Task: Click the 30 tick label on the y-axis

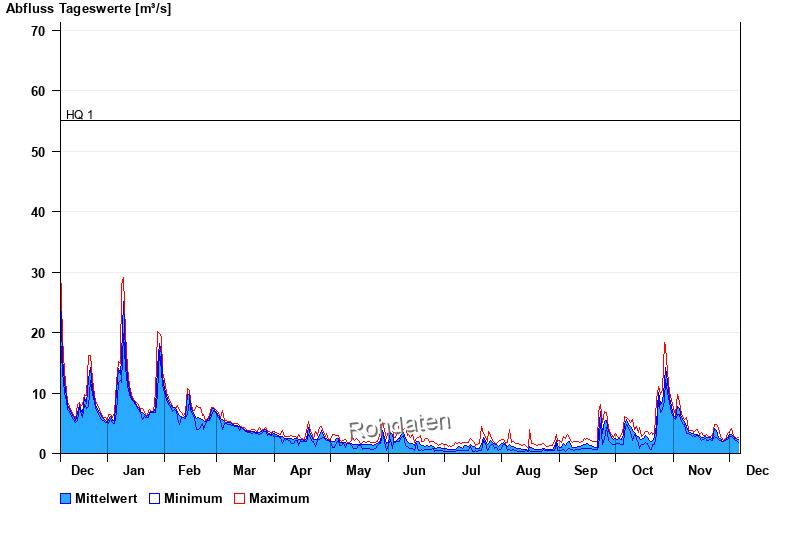Action: pos(38,273)
